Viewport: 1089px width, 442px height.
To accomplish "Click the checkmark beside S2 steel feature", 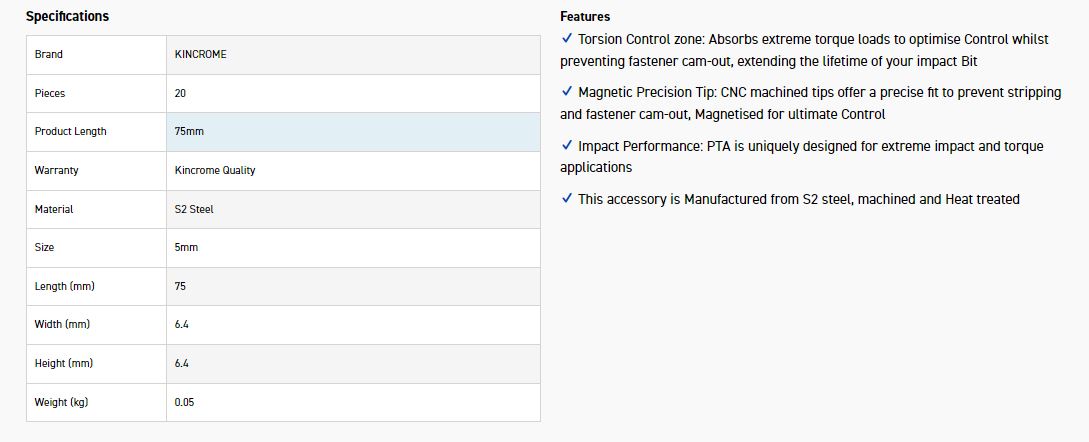I will point(567,199).
